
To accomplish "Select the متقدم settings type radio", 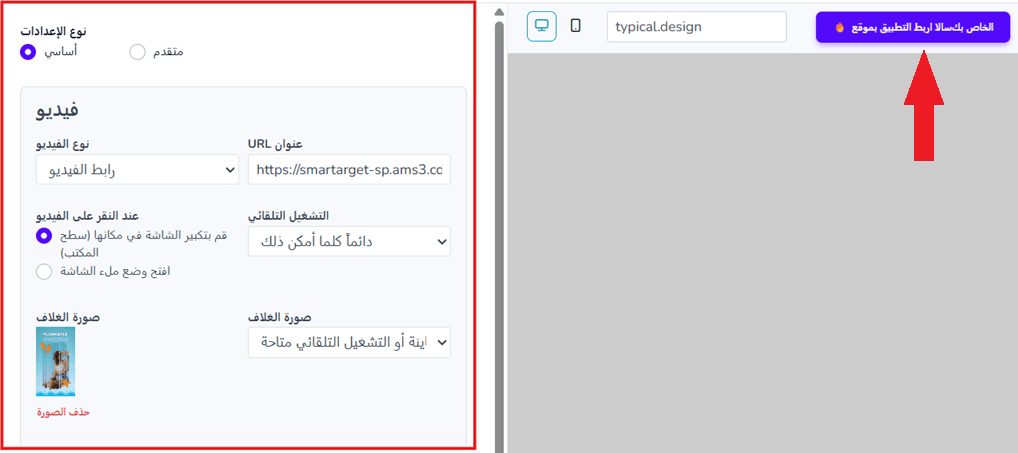I will pos(138,52).
